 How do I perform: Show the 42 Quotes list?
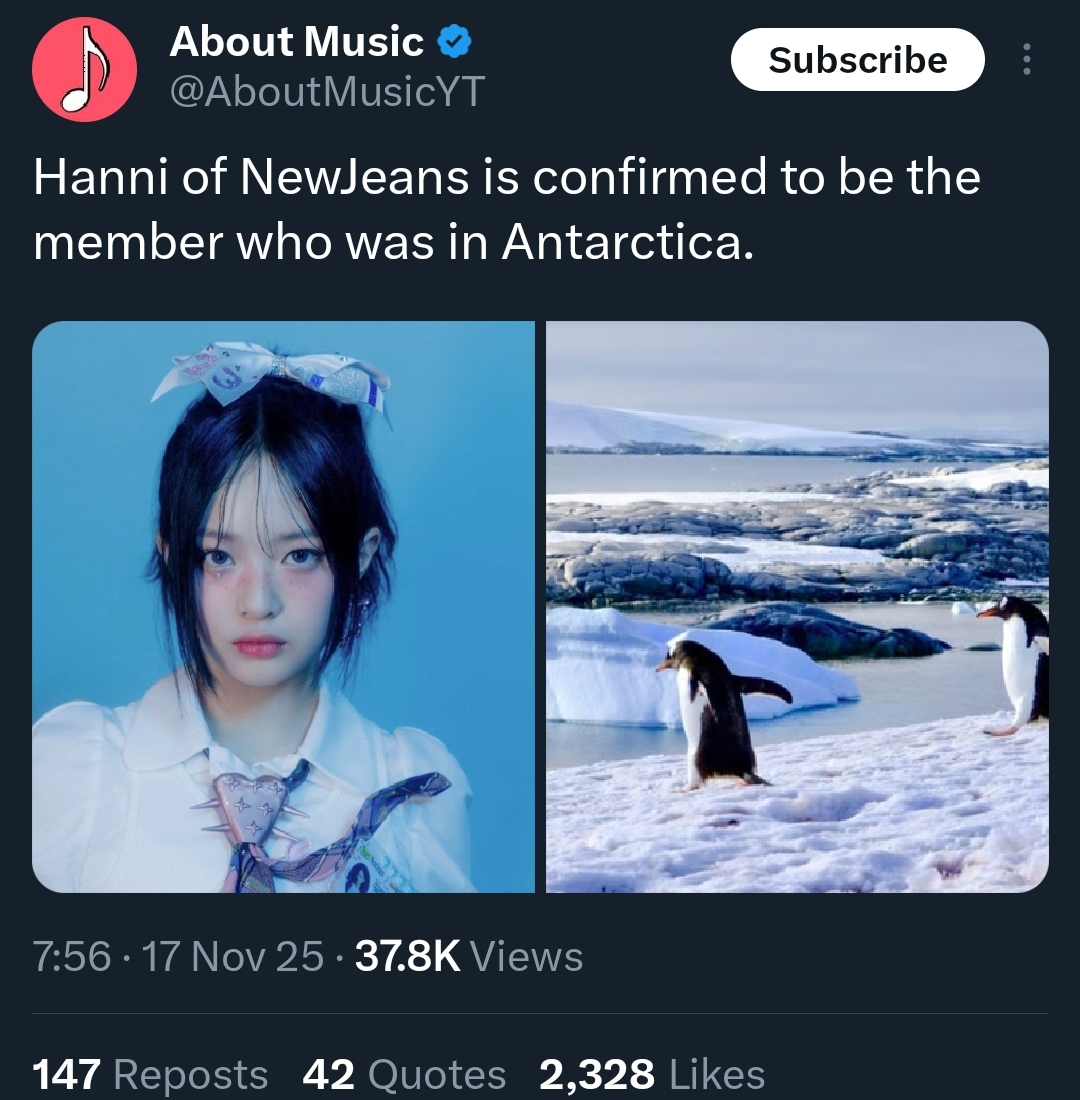tap(404, 1074)
